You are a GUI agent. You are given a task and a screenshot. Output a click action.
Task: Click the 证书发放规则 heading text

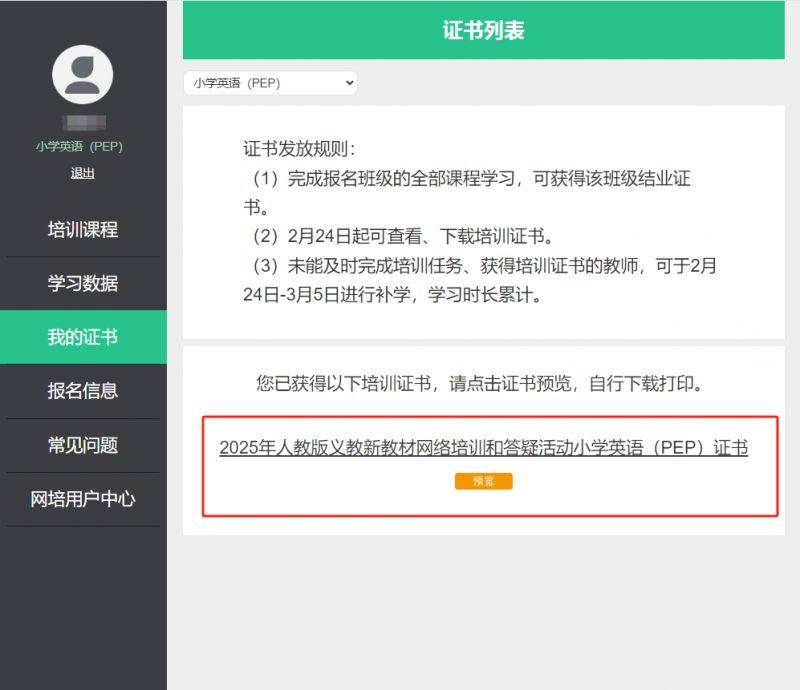[299, 149]
